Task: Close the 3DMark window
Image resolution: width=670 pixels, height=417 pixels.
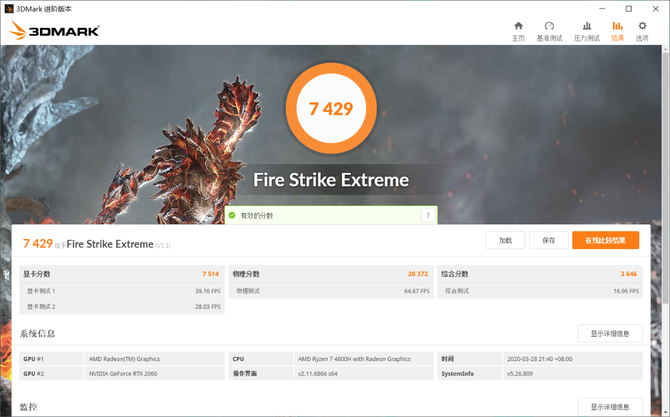Action: pos(657,6)
